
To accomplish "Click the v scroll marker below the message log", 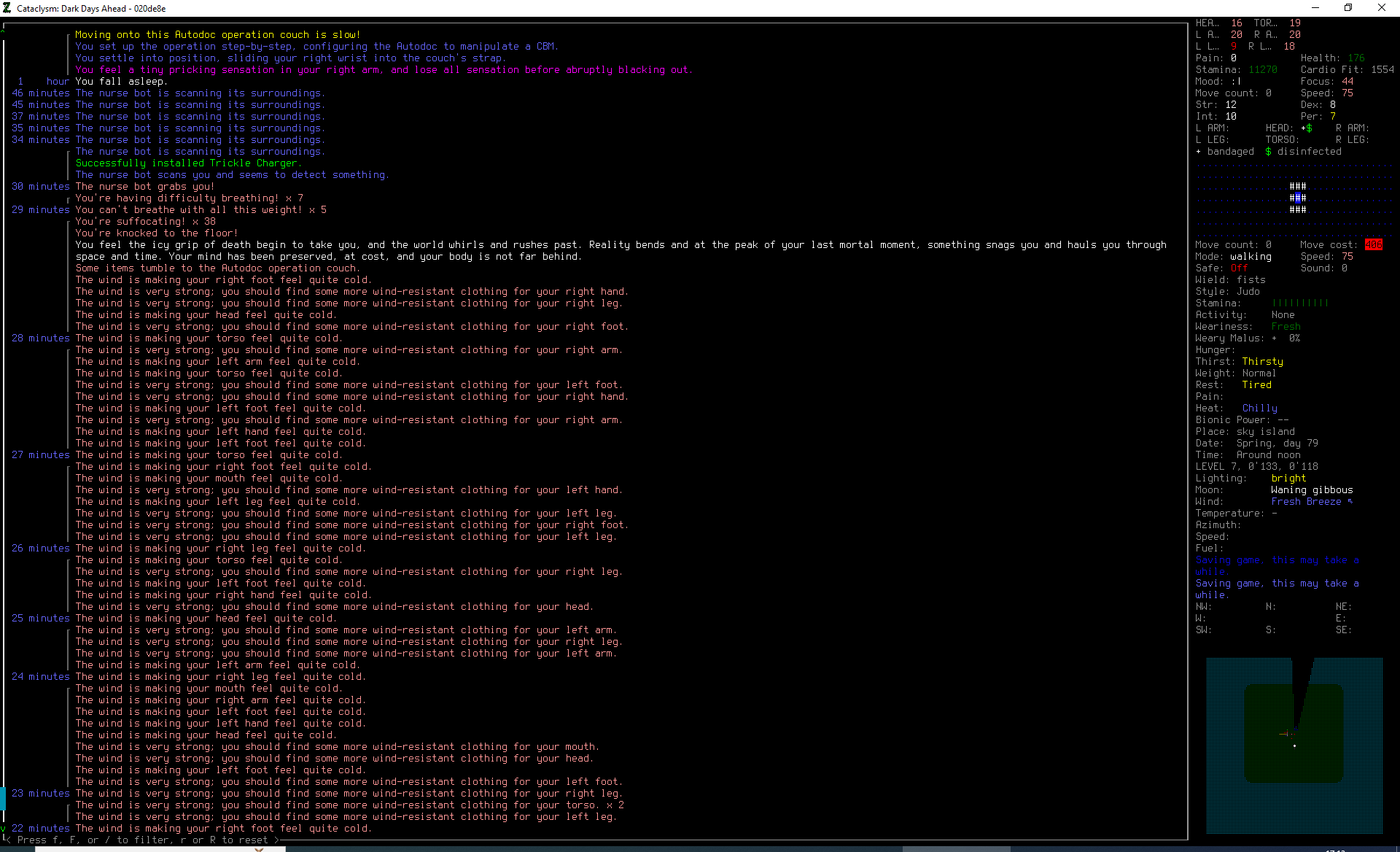I will 2,829.
